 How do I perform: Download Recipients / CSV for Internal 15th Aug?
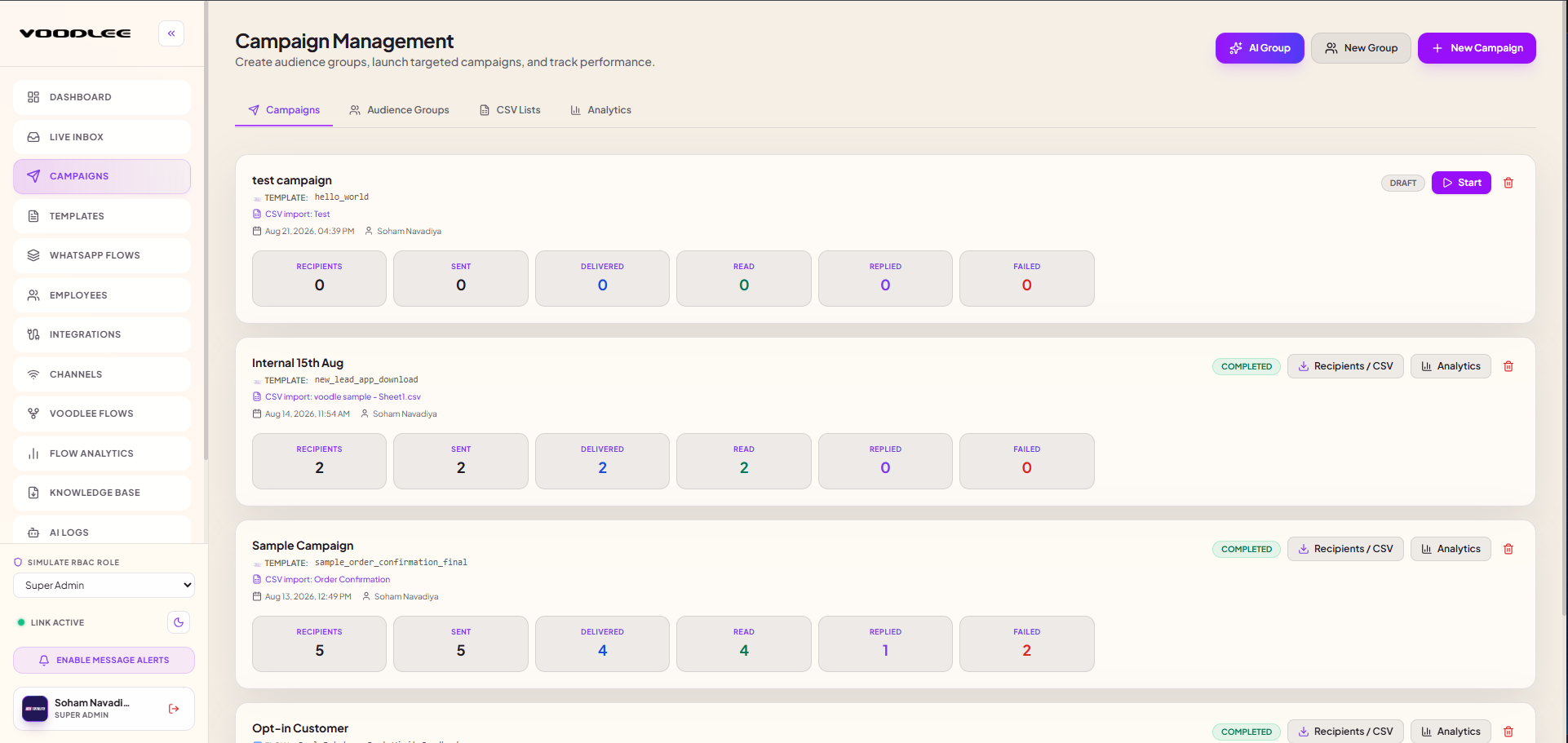click(x=1345, y=366)
